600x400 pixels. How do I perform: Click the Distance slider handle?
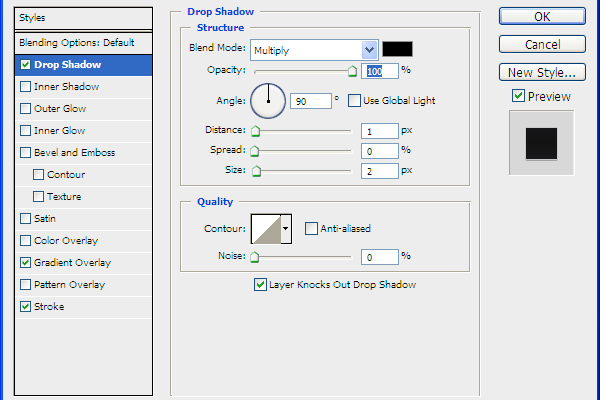point(255,131)
